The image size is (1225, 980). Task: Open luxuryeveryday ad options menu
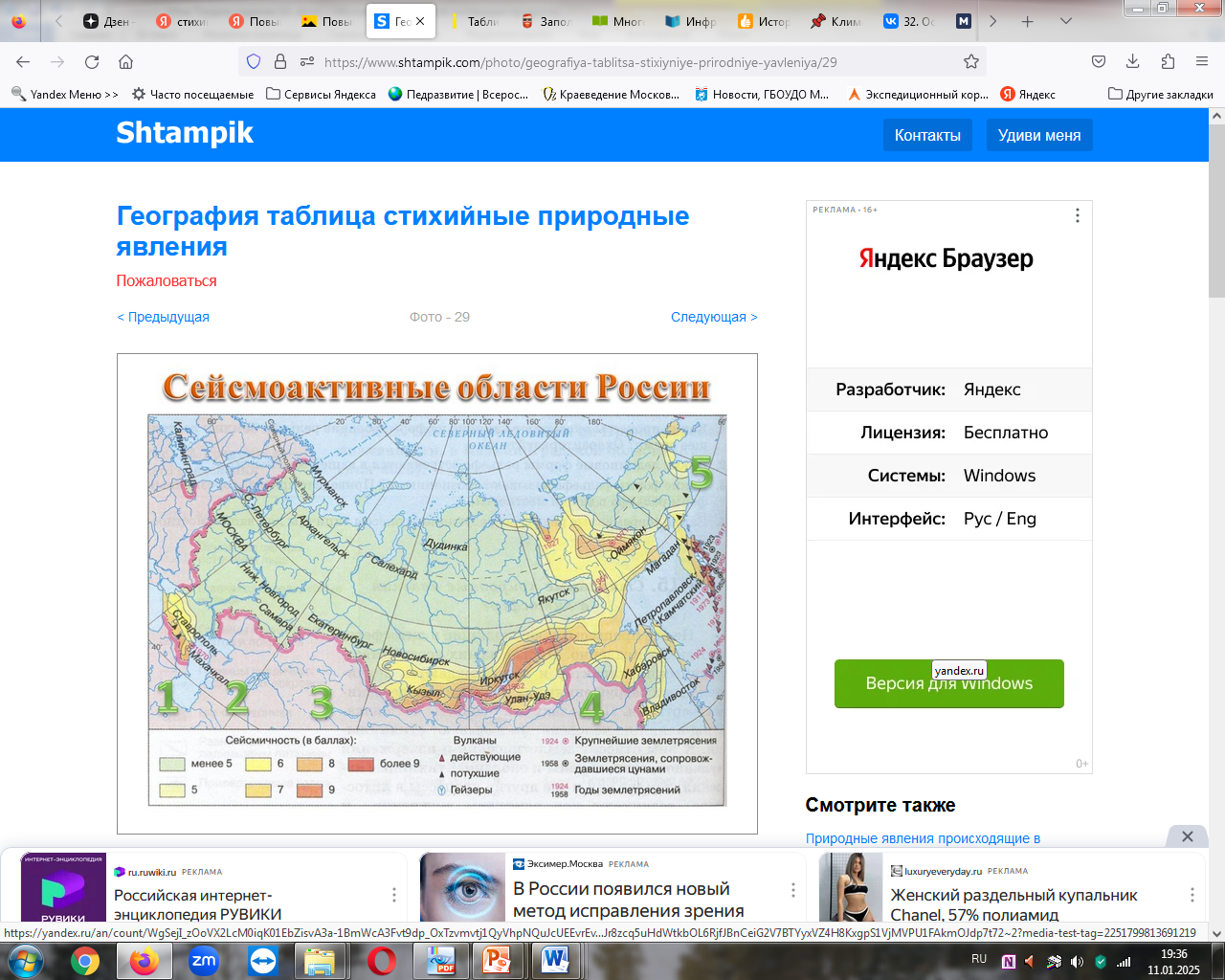[x=1192, y=894]
